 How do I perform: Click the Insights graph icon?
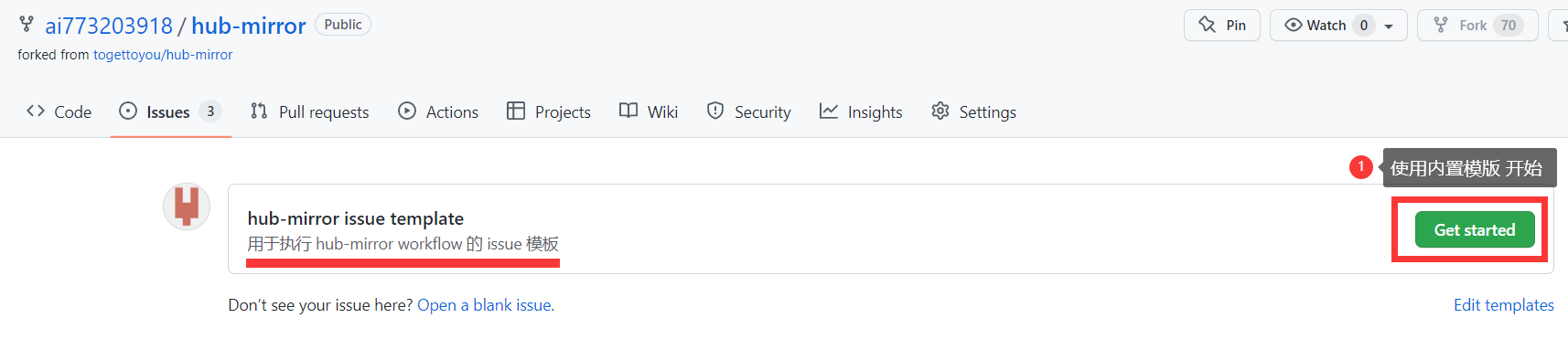pos(829,111)
